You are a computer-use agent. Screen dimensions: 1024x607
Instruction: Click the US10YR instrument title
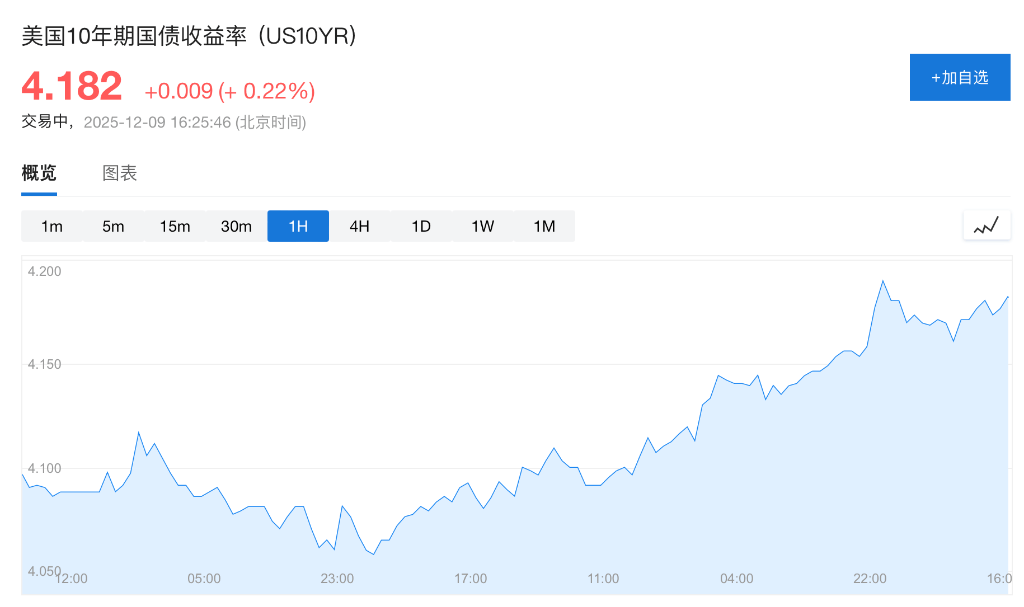tap(186, 35)
